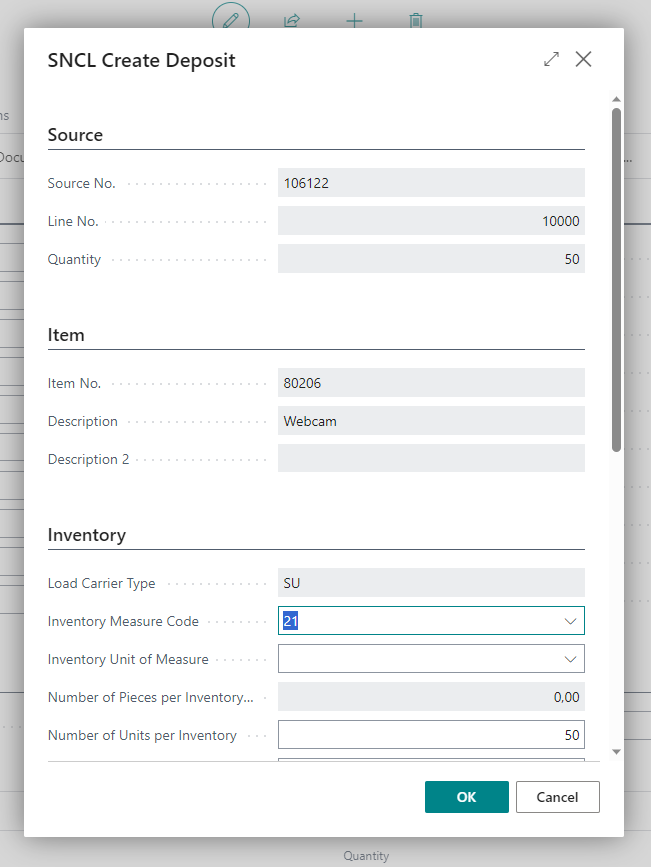The width and height of the screenshot is (651, 867).
Task: Click the Number of Units per Inventory field
Action: 430,735
